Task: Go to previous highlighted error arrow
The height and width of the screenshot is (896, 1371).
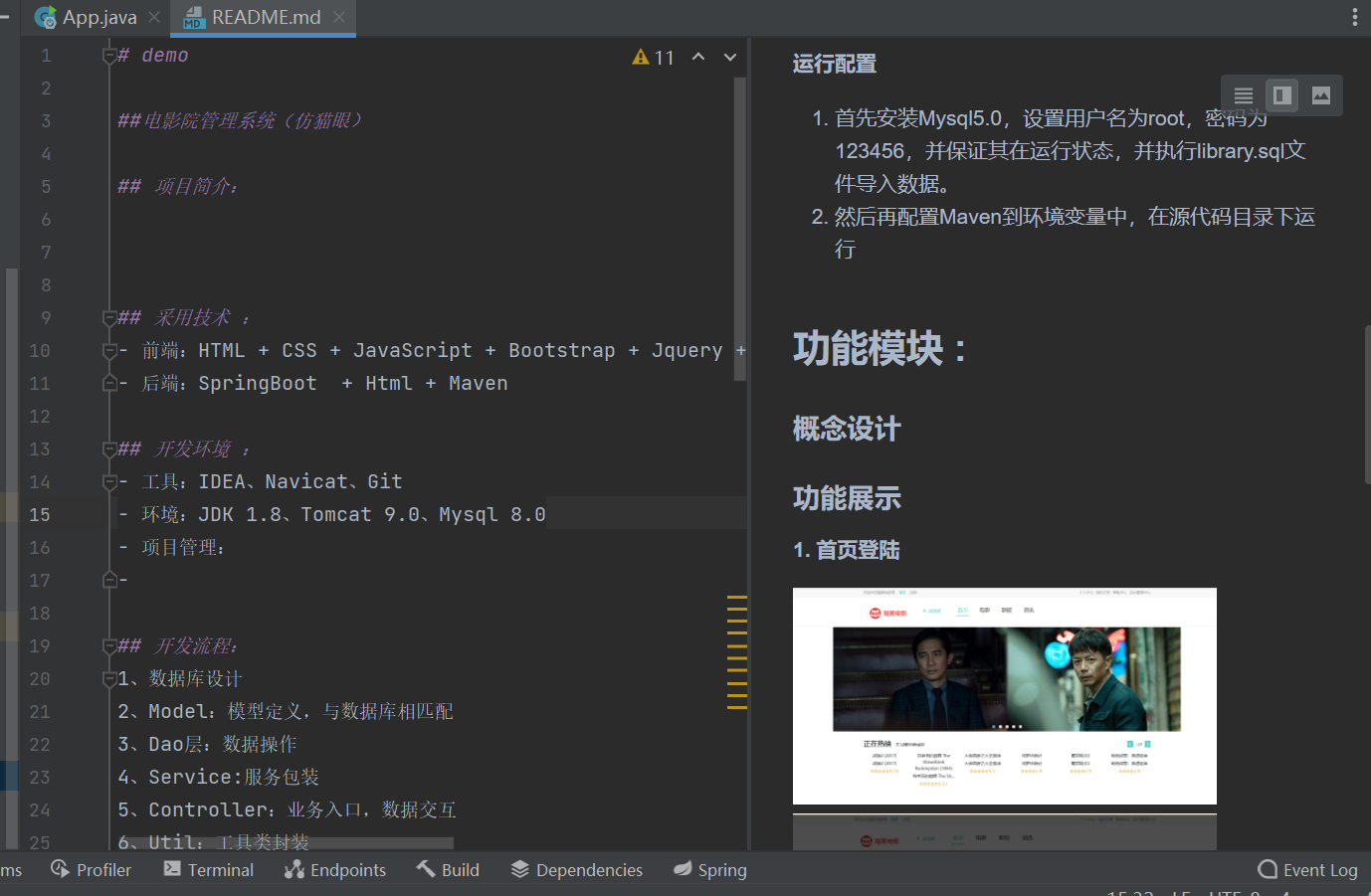Action: 698,57
